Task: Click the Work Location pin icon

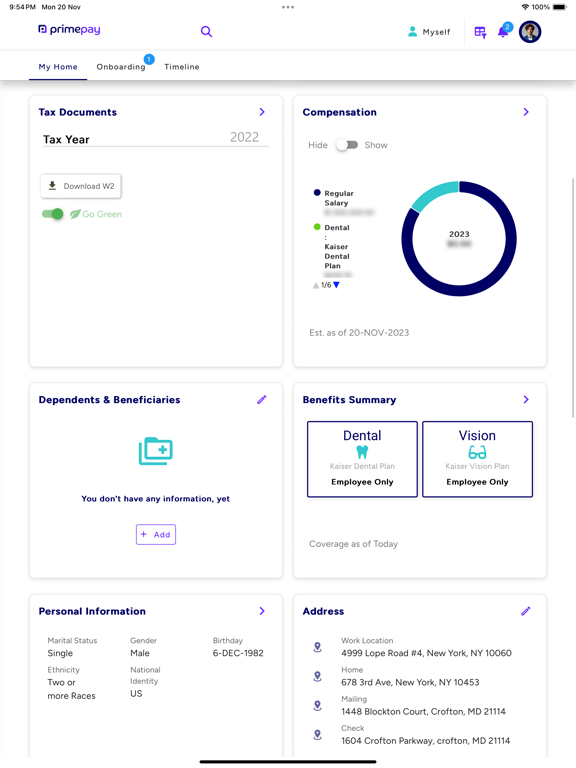Action: pos(317,647)
